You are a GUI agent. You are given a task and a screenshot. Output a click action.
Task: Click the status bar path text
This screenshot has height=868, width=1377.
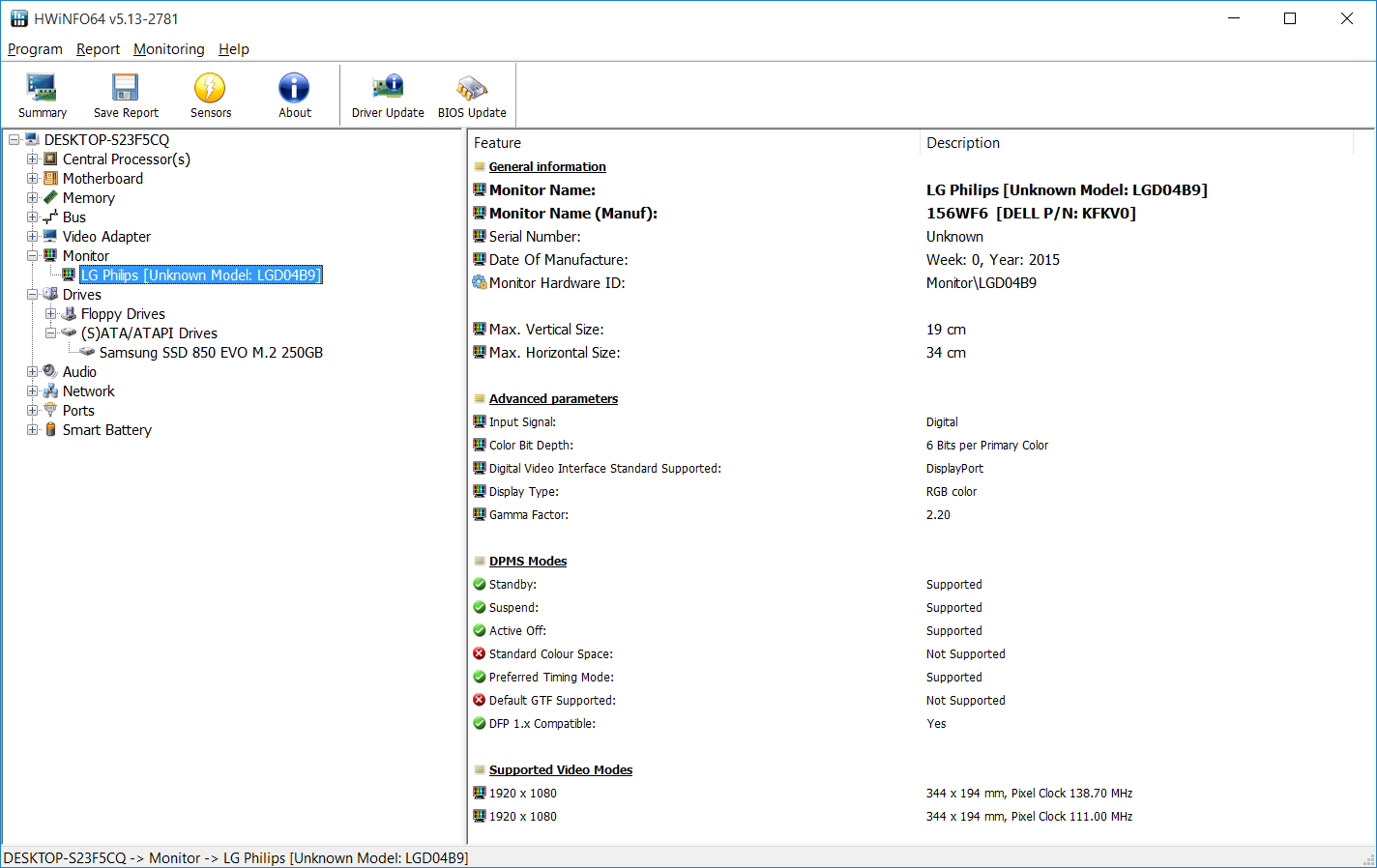pos(236,857)
